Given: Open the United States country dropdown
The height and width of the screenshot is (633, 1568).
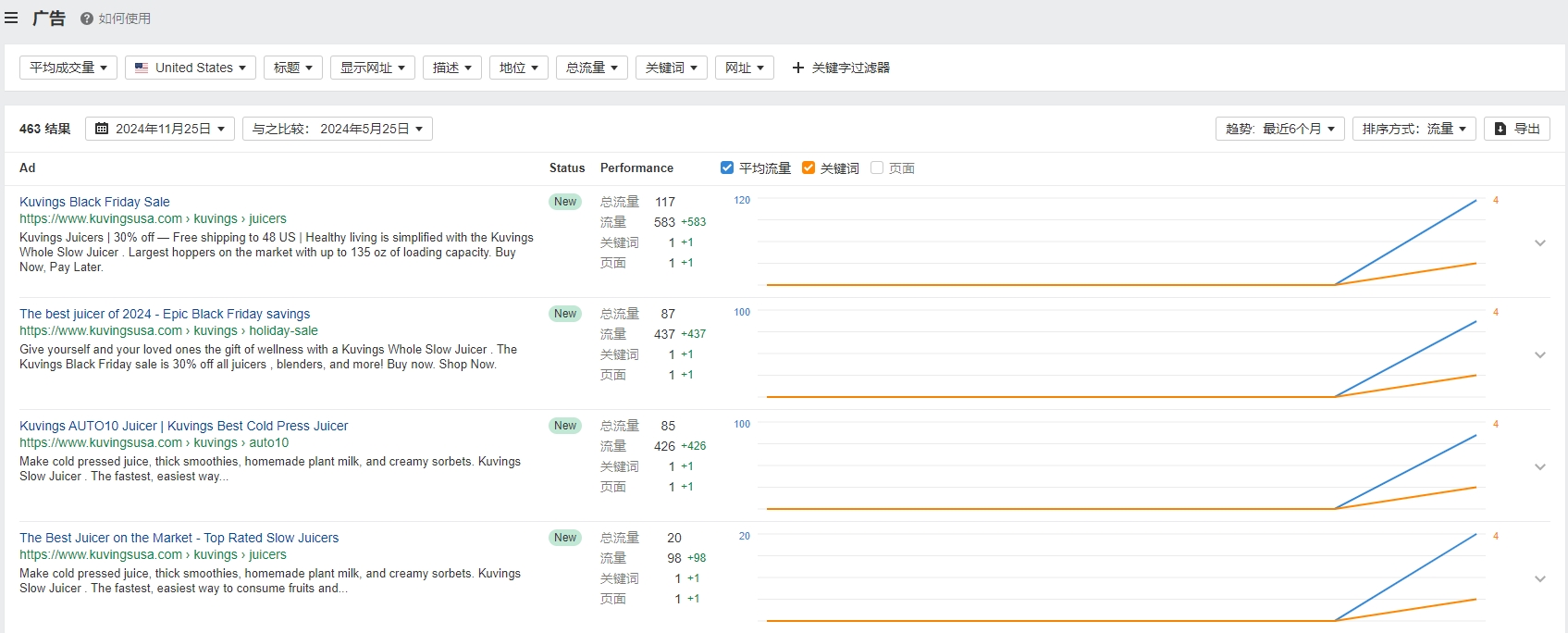Looking at the screenshot, I should (x=191, y=68).
